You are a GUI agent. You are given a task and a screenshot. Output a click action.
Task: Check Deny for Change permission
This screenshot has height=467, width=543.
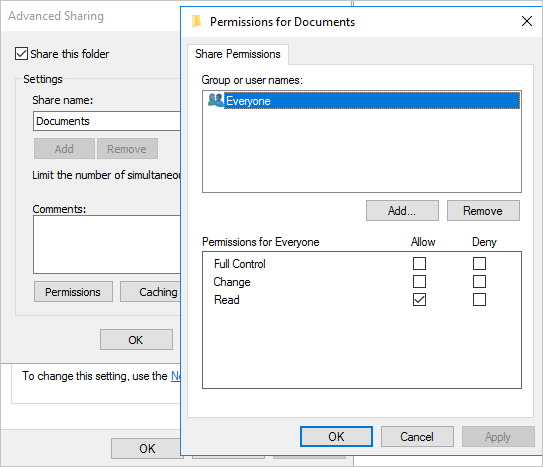pyautogui.click(x=479, y=281)
